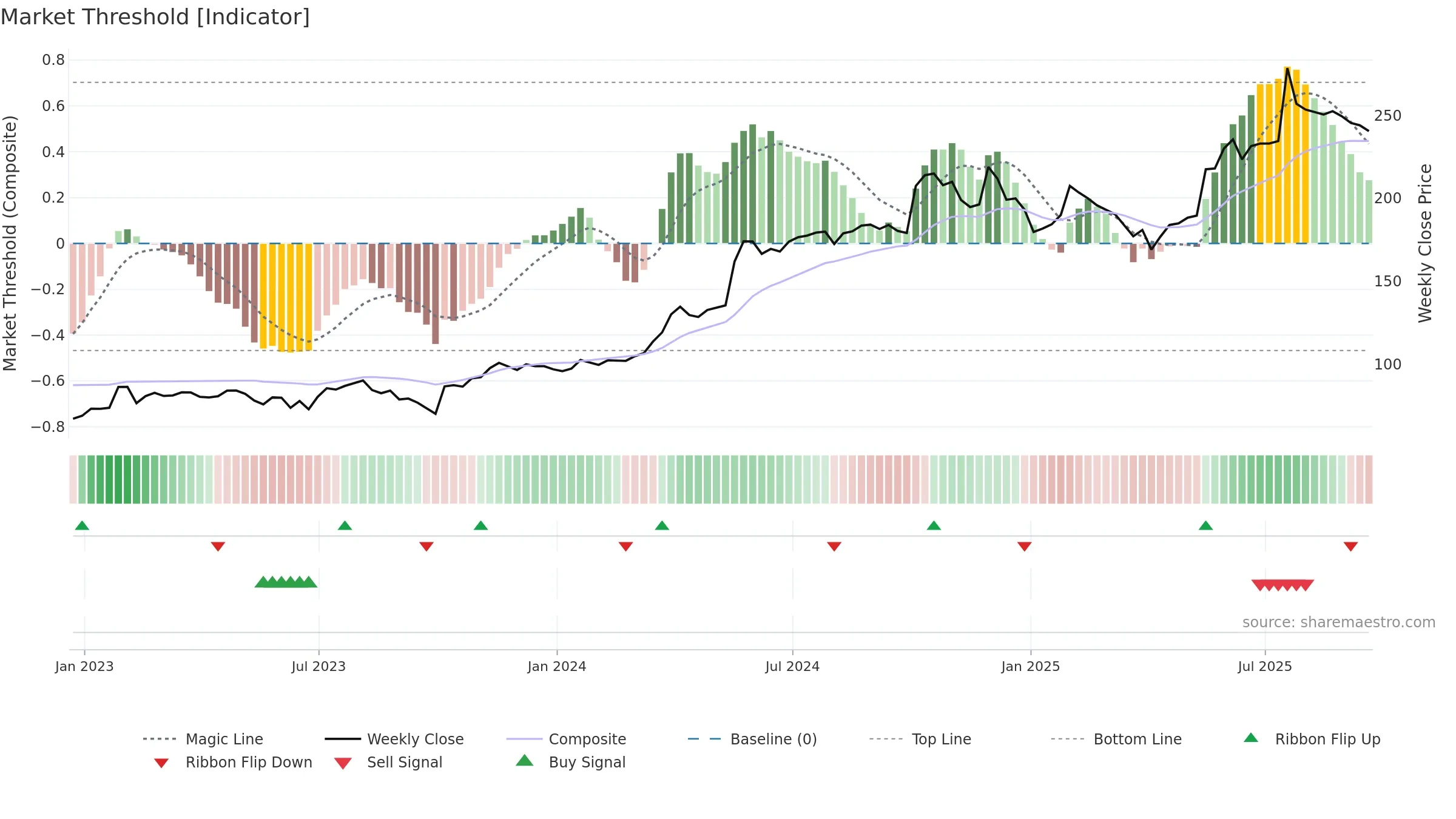
Task: Toggle Buy Signal legend entry
Action: (570, 762)
